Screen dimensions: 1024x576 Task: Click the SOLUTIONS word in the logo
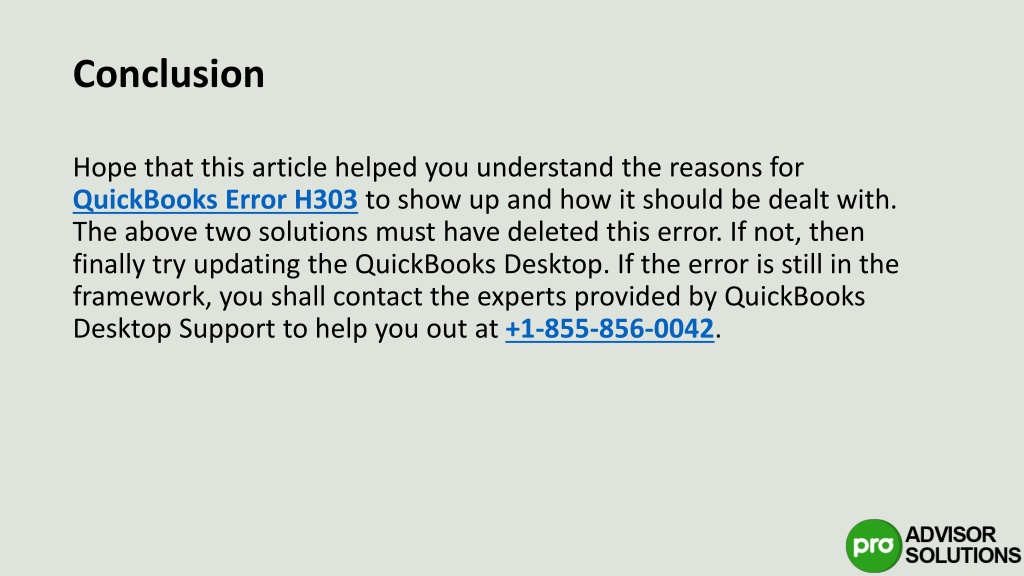point(963,556)
